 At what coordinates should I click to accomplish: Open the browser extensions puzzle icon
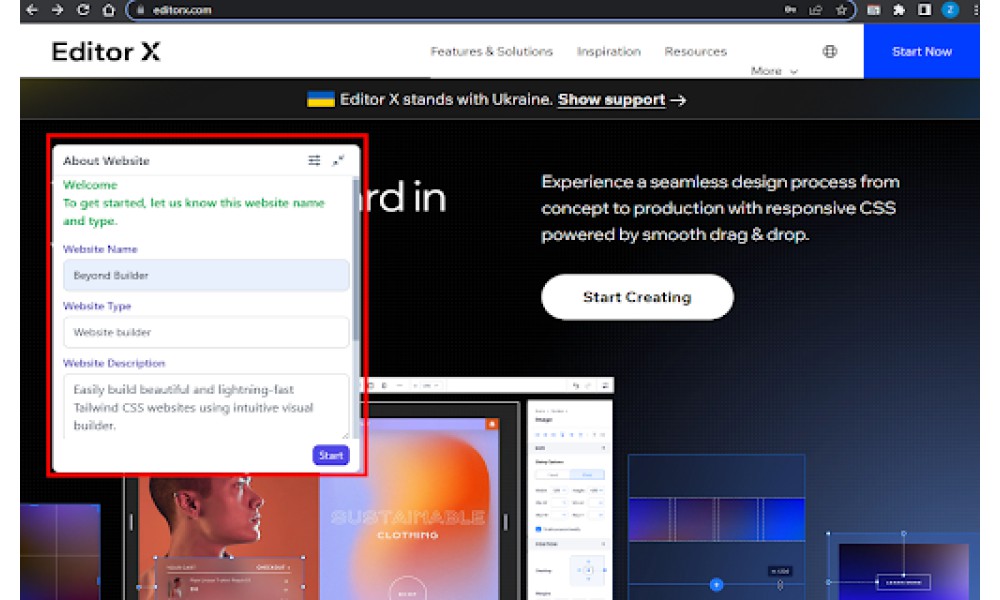[899, 10]
